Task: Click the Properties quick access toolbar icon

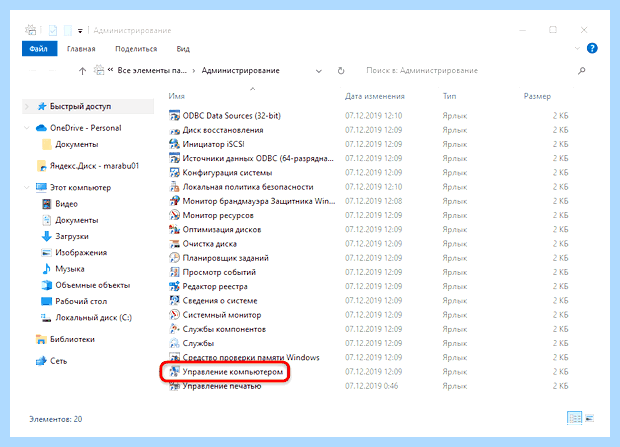Action: [53, 30]
